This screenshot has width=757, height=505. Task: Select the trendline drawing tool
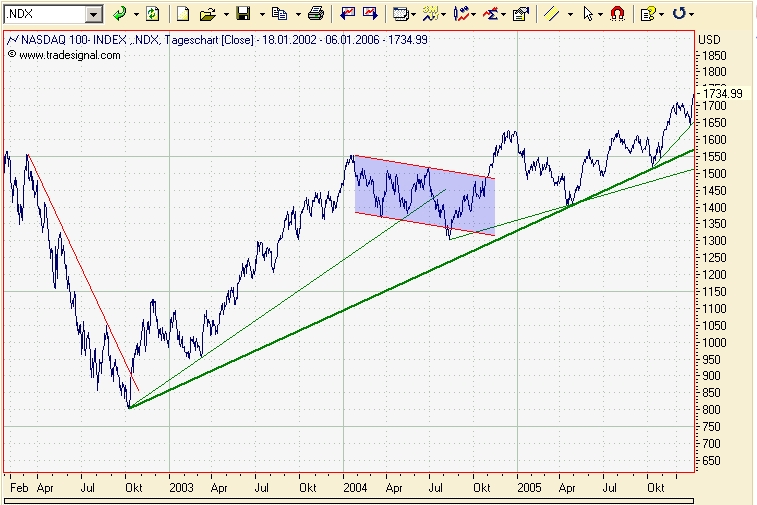[x=552, y=14]
